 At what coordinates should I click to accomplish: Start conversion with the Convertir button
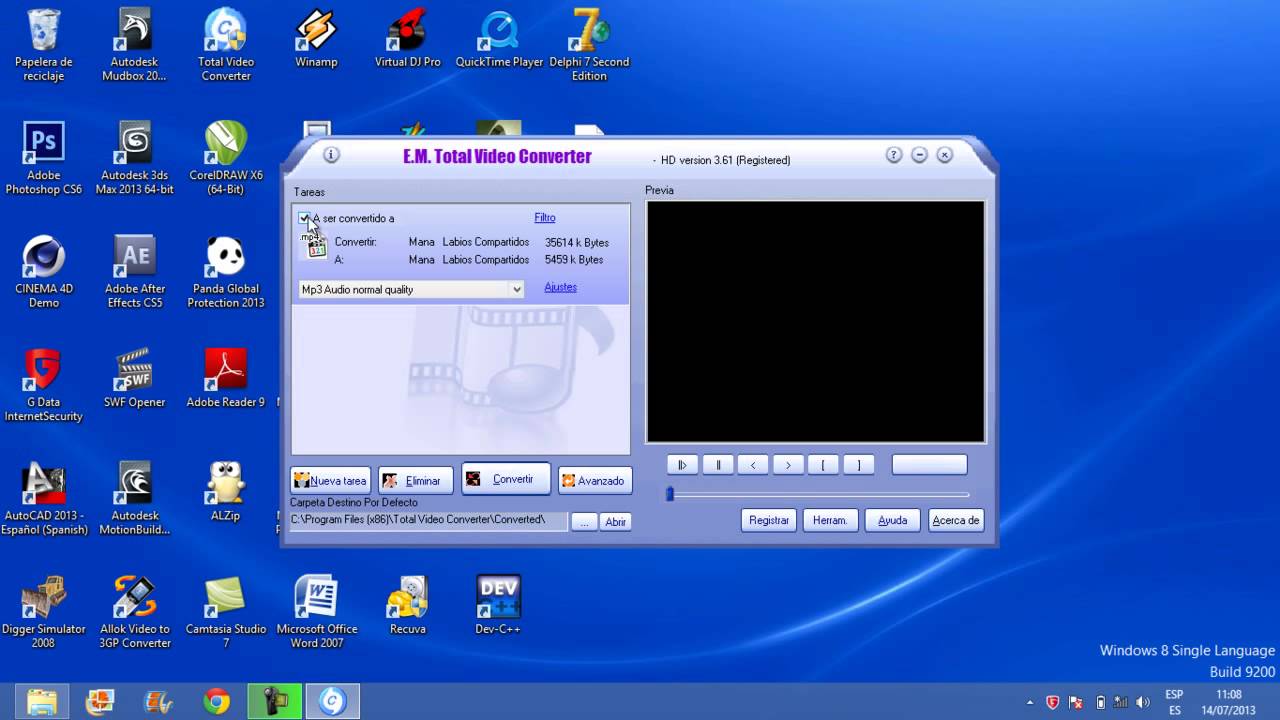click(506, 479)
